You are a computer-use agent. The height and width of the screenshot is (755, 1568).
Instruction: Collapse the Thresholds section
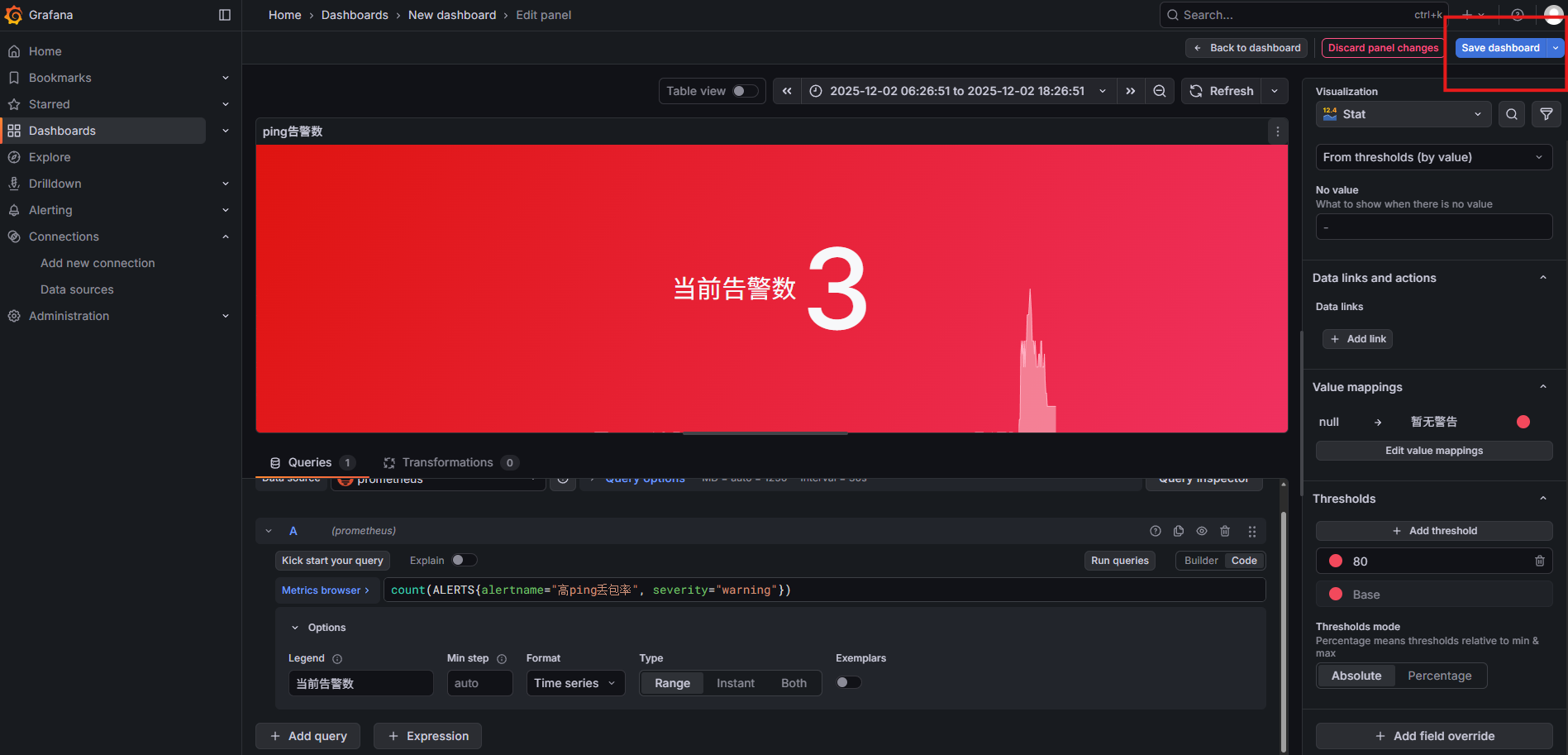[1542, 499]
